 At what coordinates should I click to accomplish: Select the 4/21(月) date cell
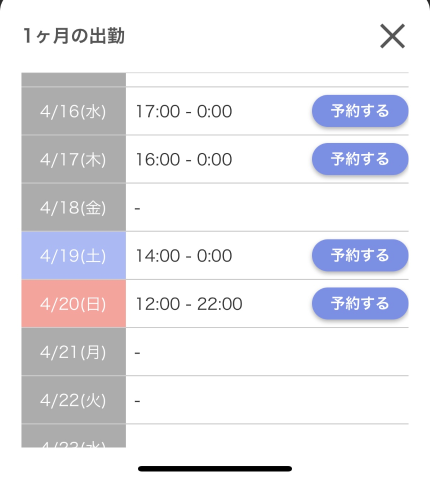click(74, 352)
